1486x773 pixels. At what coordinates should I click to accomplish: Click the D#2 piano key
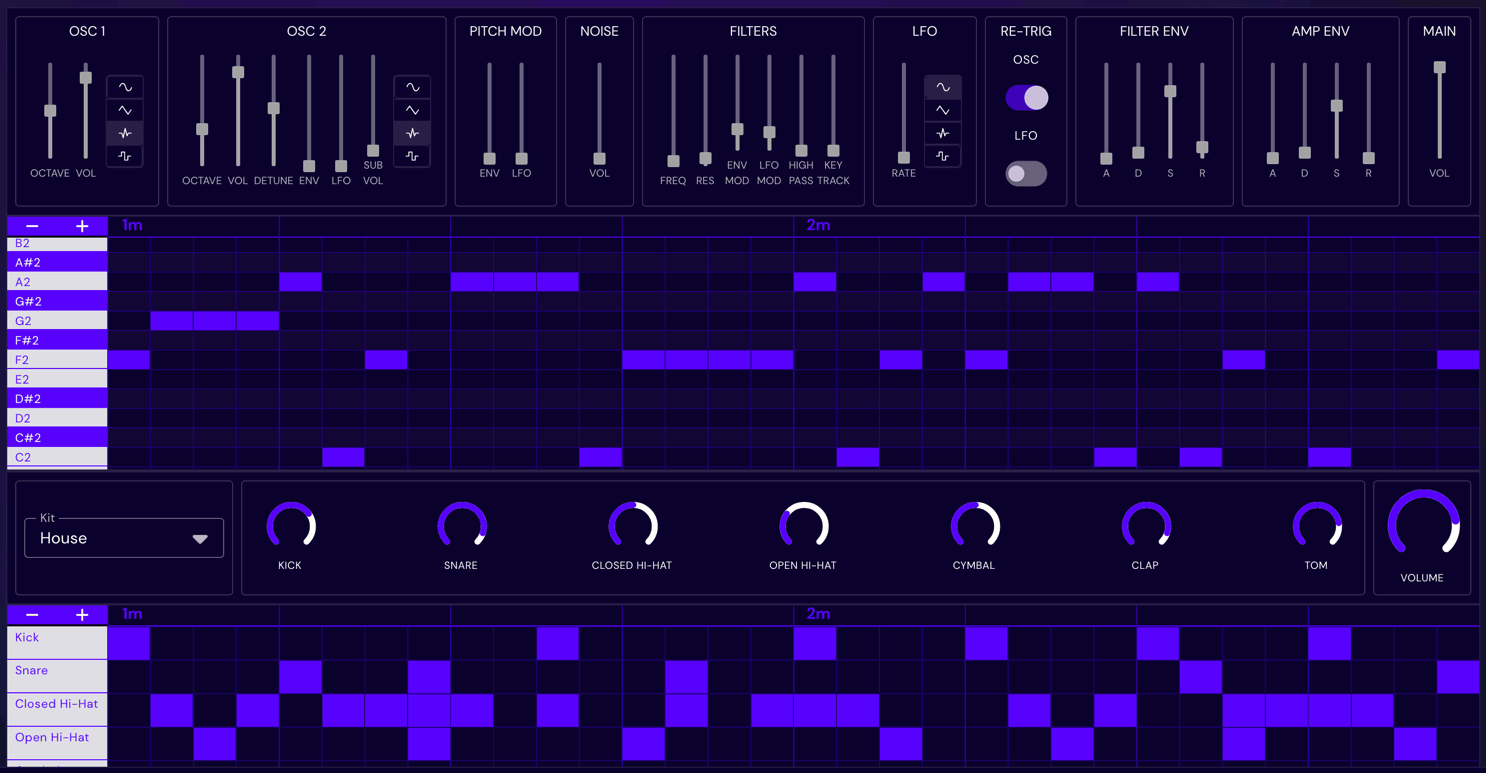(x=57, y=399)
